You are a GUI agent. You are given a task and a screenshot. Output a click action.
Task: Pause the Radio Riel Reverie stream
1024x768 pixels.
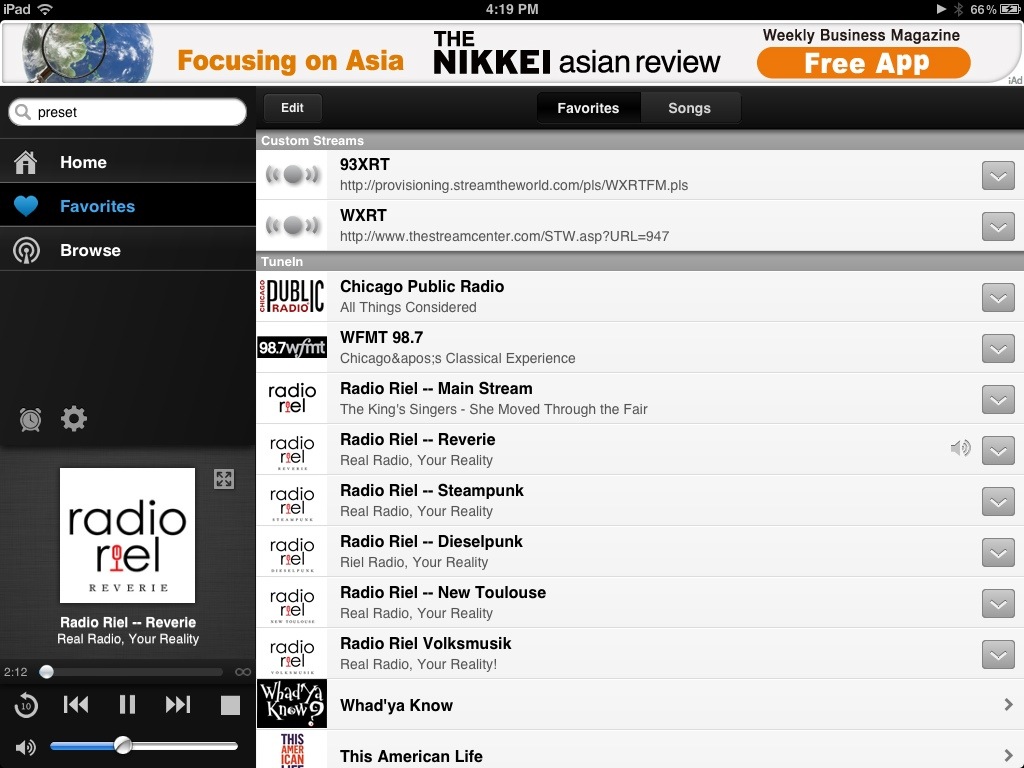pyautogui.click(x=127, y=705)
